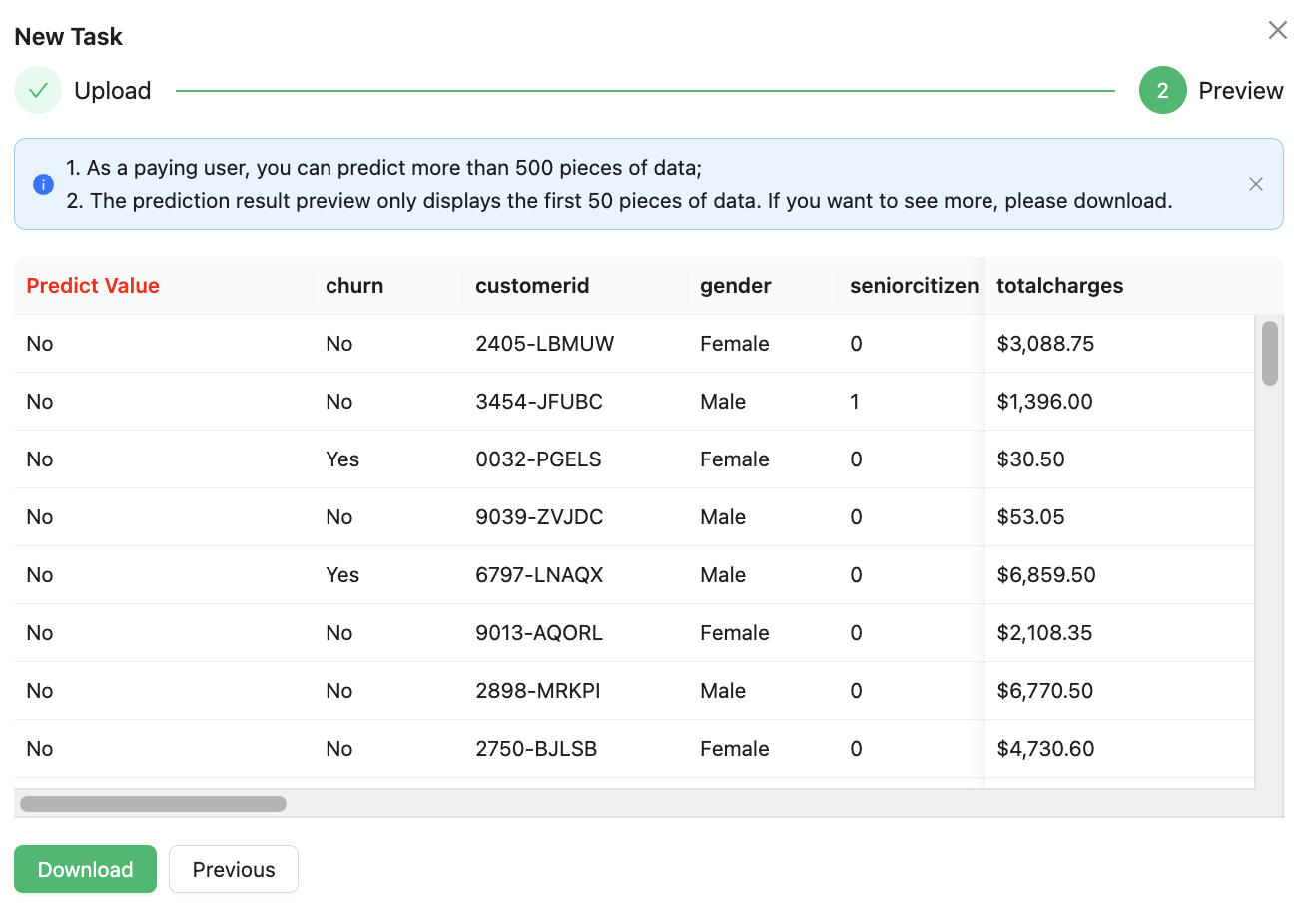
Task: Click the churn column header
Action: 354,286
